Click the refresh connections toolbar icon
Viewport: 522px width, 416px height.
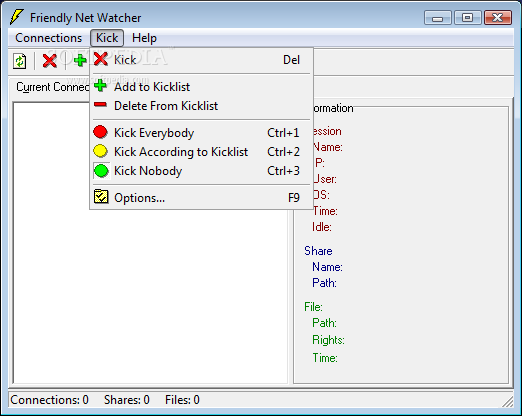point(20,61)
